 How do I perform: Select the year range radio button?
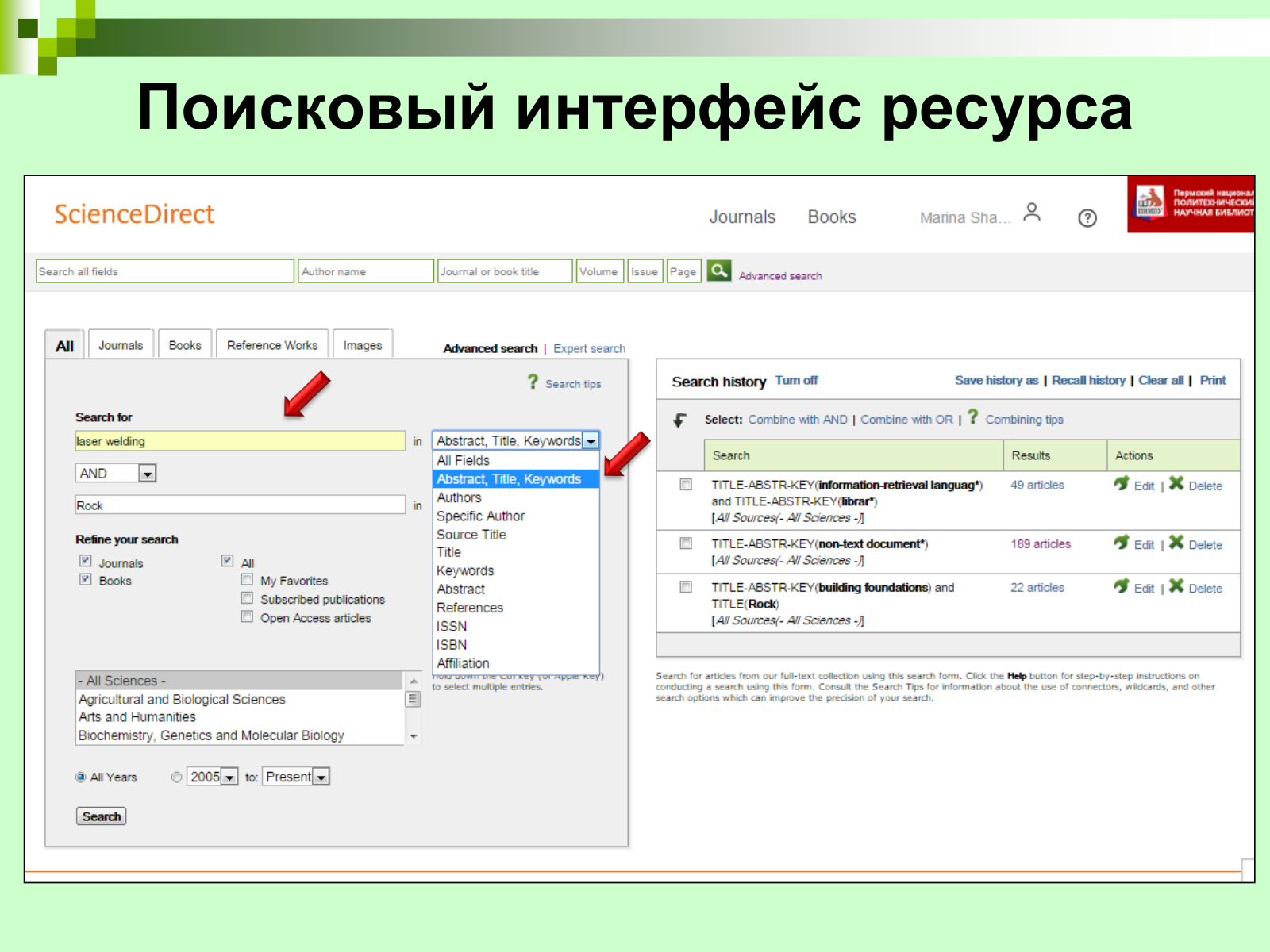176,777
